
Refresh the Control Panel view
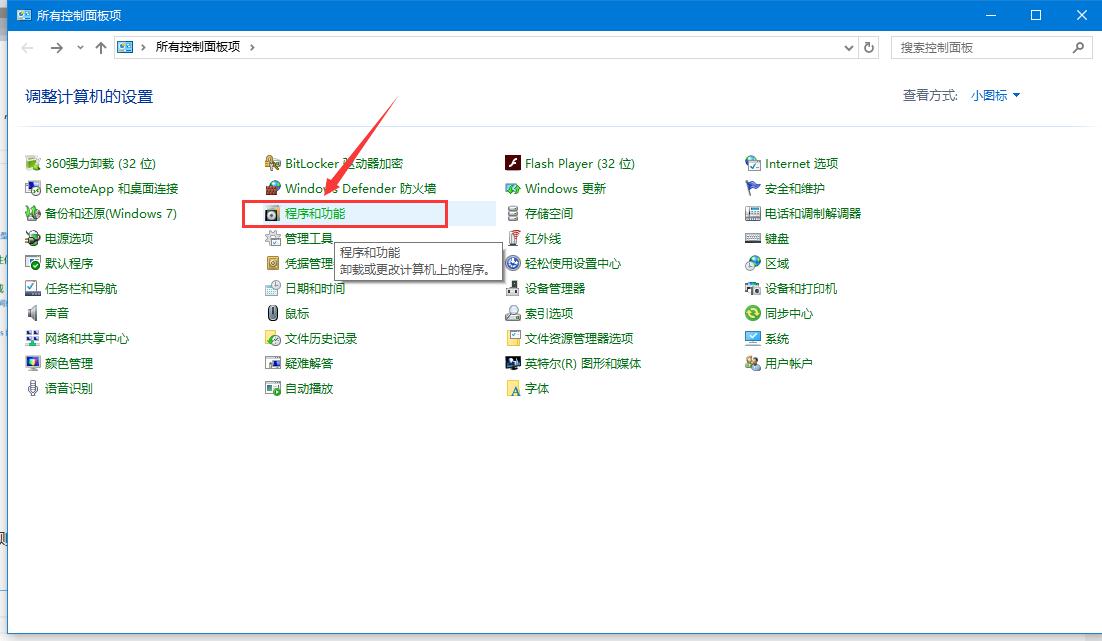[x=869, y=47]
